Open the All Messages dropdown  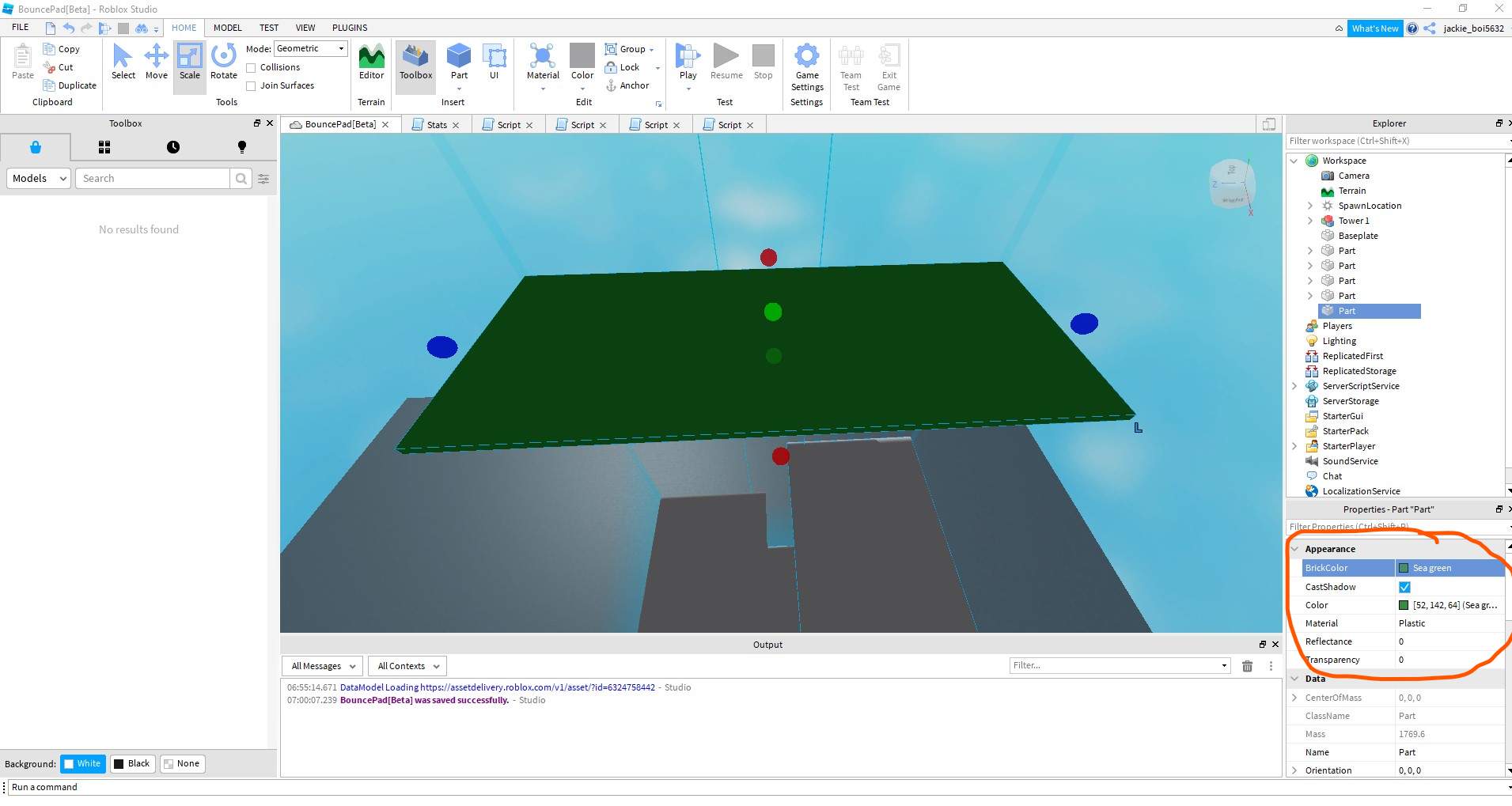[x=323, y=666]
